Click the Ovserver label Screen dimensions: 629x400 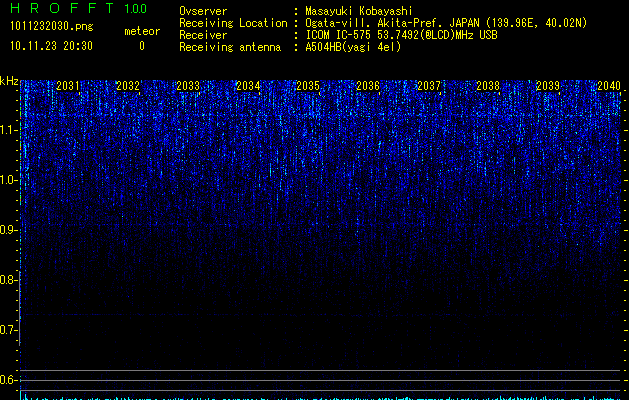pos(203,11)
